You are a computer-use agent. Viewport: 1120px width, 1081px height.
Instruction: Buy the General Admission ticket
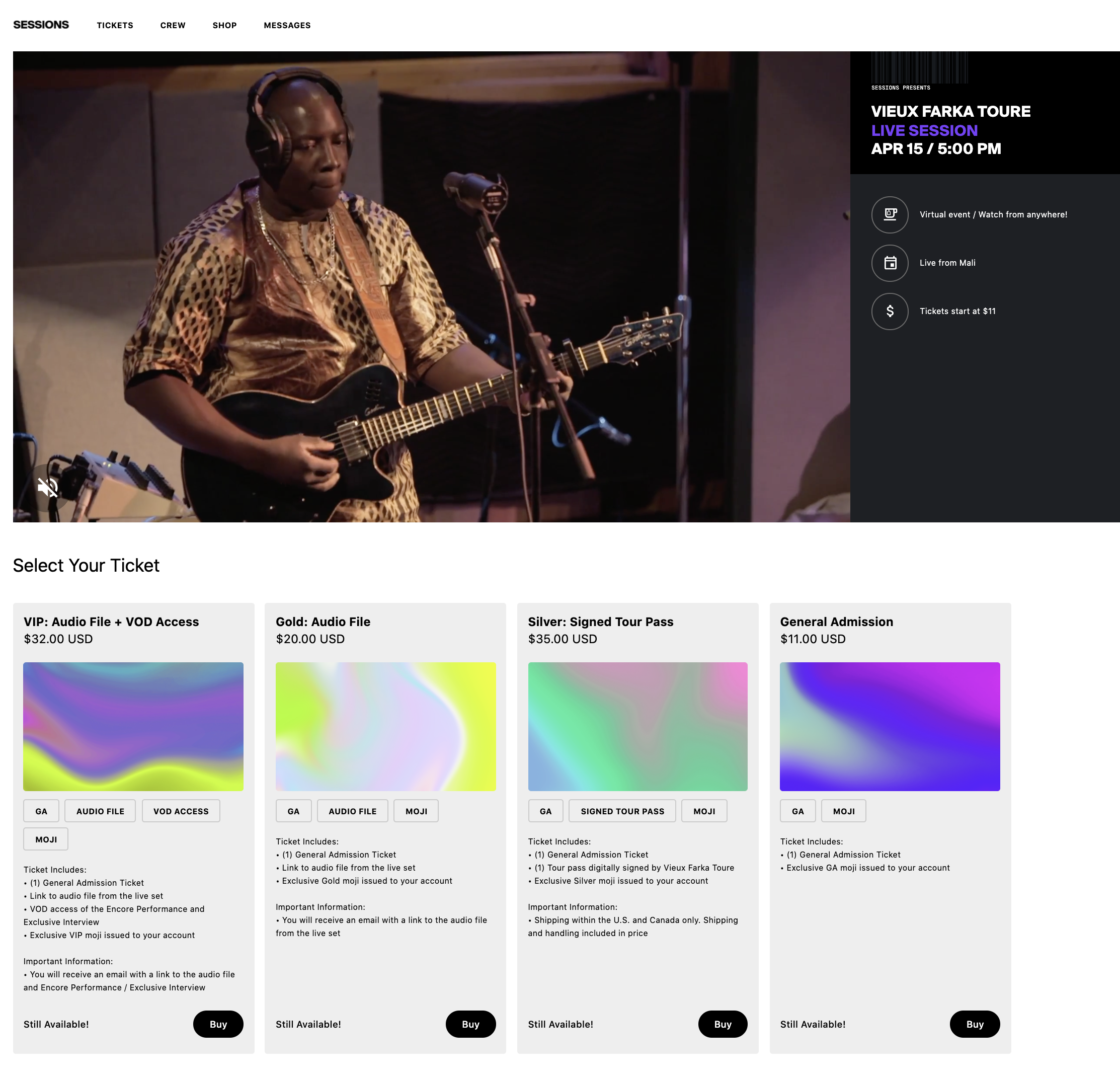(975, 1024)
